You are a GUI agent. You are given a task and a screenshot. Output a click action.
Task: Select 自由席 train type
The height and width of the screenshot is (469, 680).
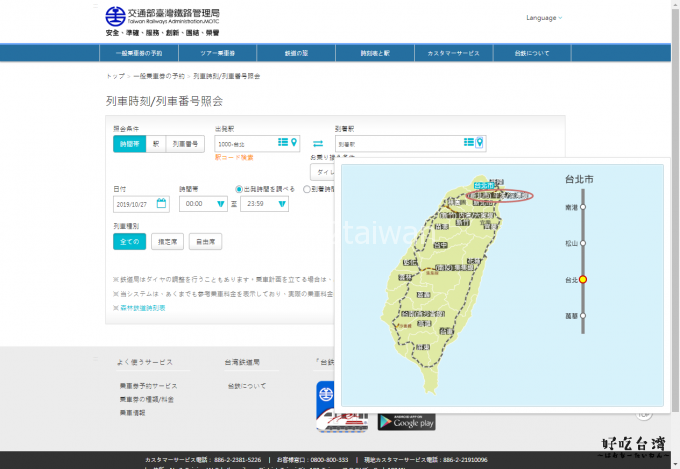click(205, 241)
